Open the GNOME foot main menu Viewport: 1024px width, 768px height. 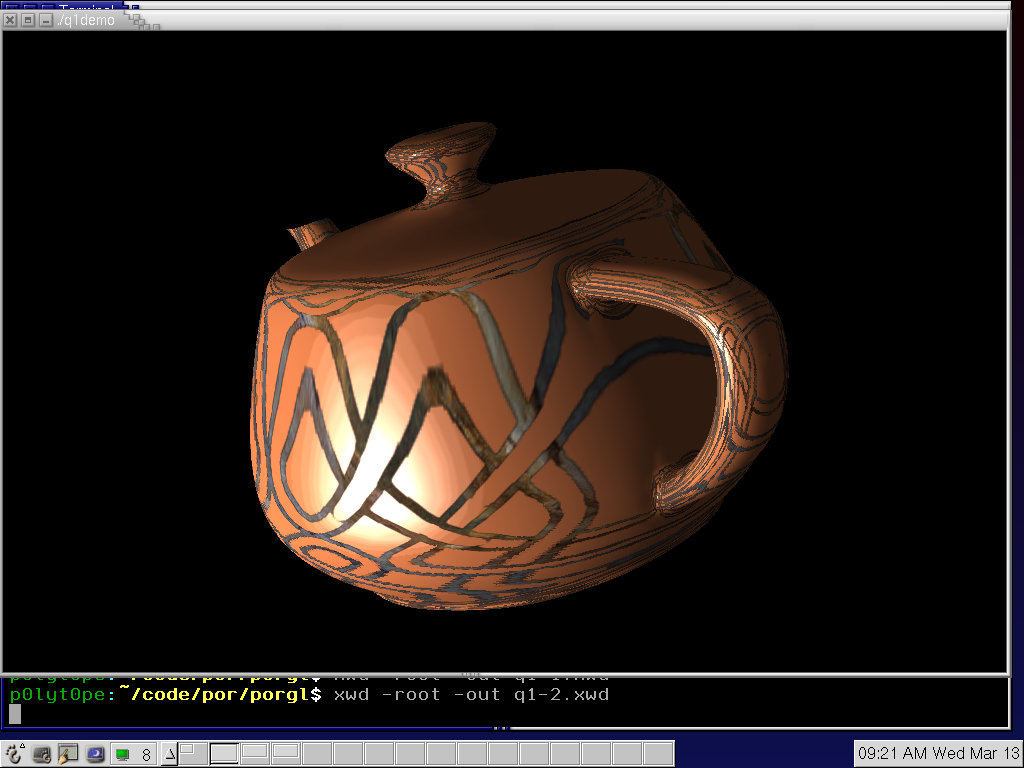pos(15,754)
